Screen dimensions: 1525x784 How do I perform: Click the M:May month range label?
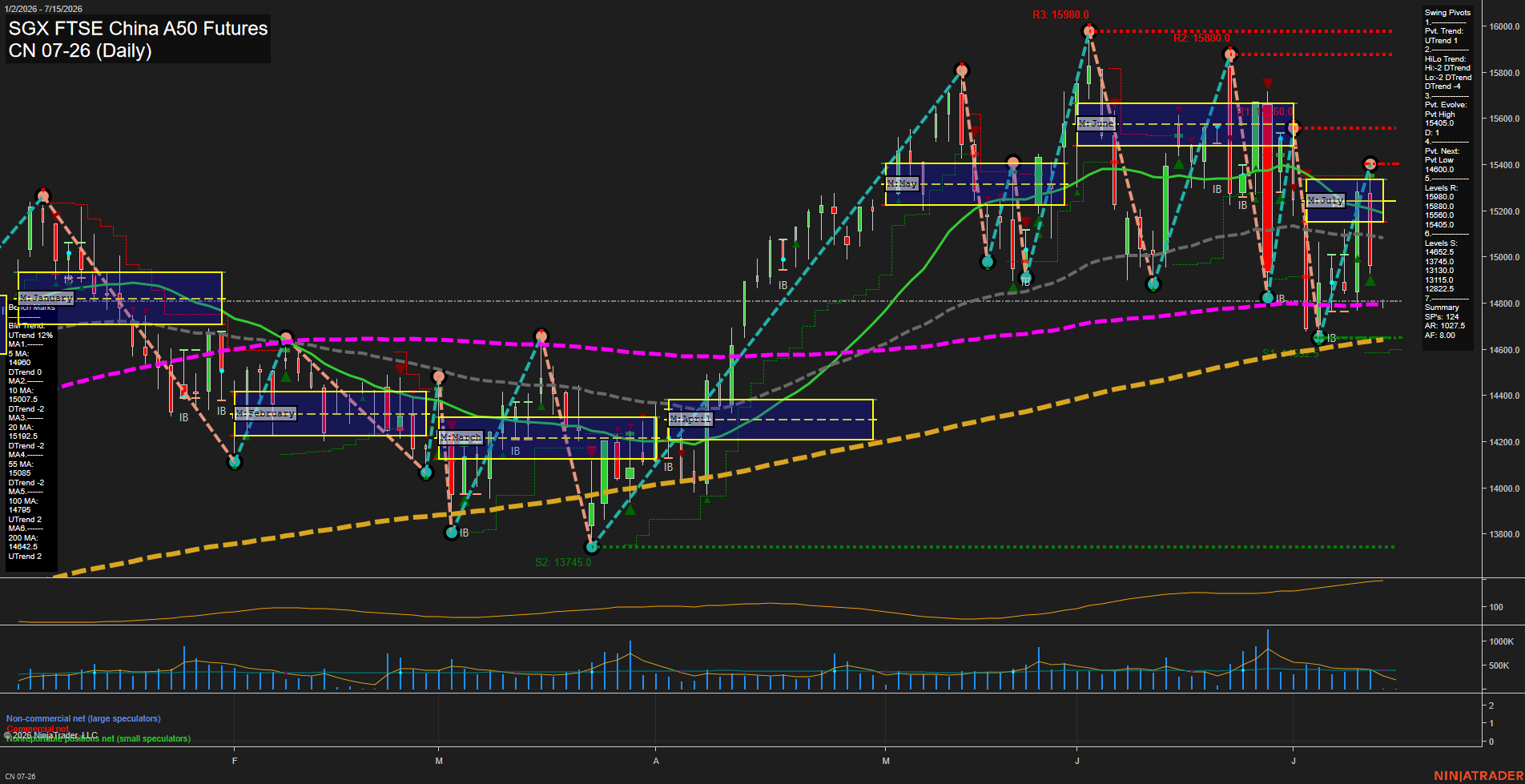902,183
